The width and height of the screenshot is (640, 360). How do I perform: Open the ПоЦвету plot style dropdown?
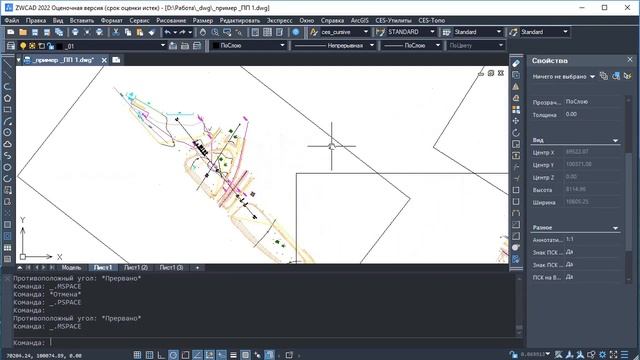coord(500,45)
